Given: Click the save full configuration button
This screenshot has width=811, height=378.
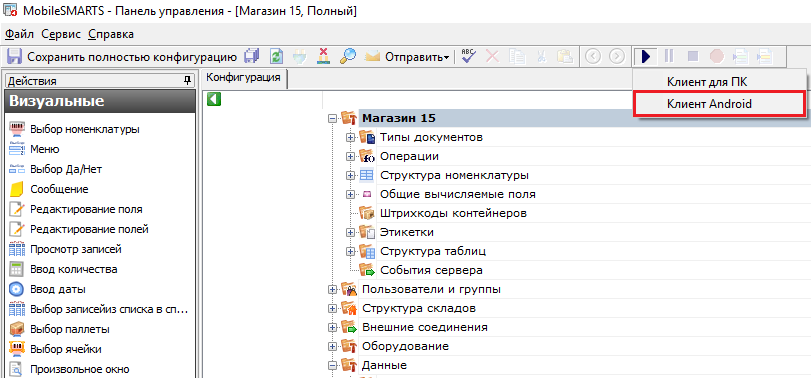Looking at the screenshot, I should pyautogui.click(x=122, y=56).
